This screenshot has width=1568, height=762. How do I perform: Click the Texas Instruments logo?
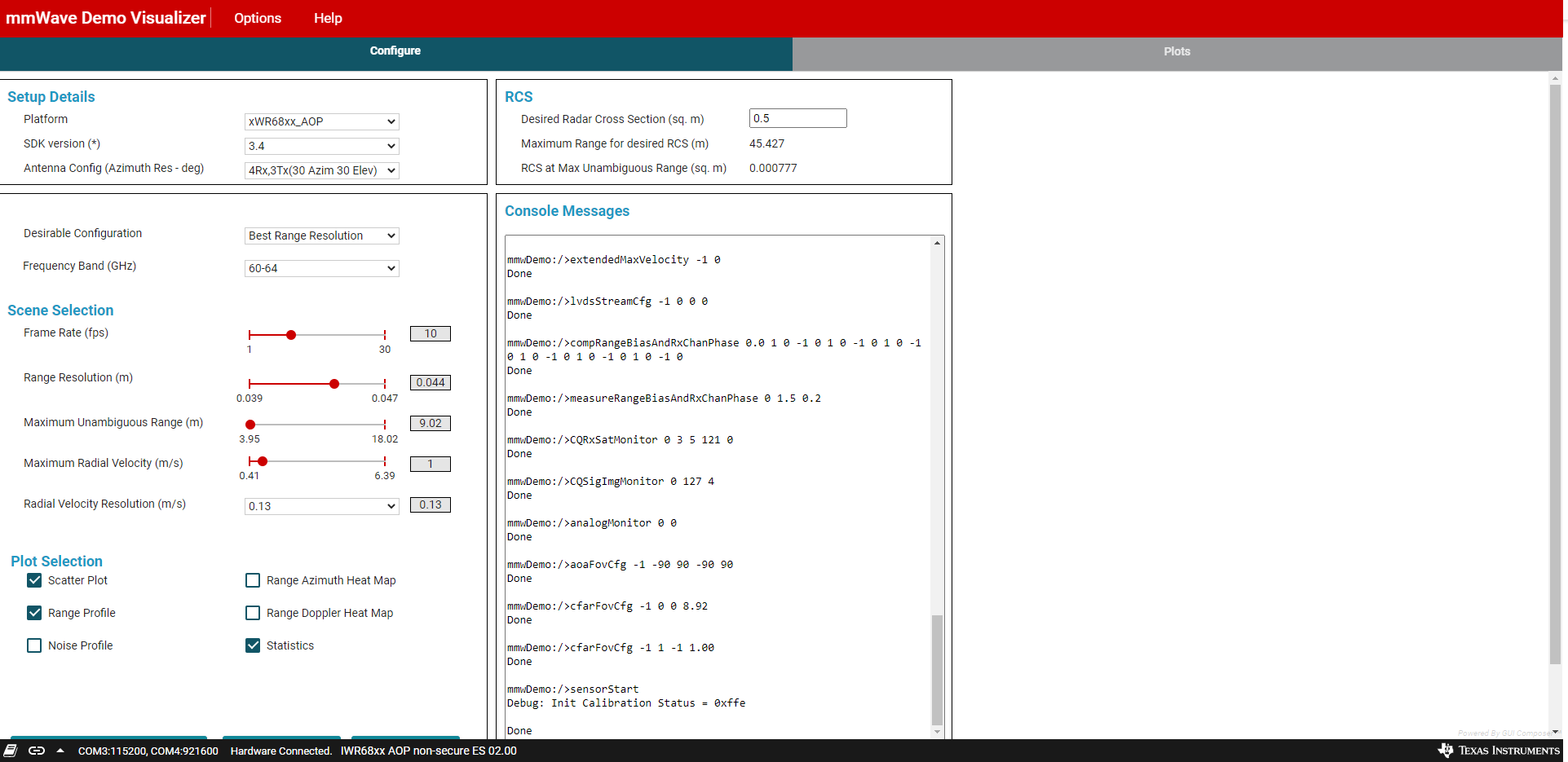(x=1499, y=751)
